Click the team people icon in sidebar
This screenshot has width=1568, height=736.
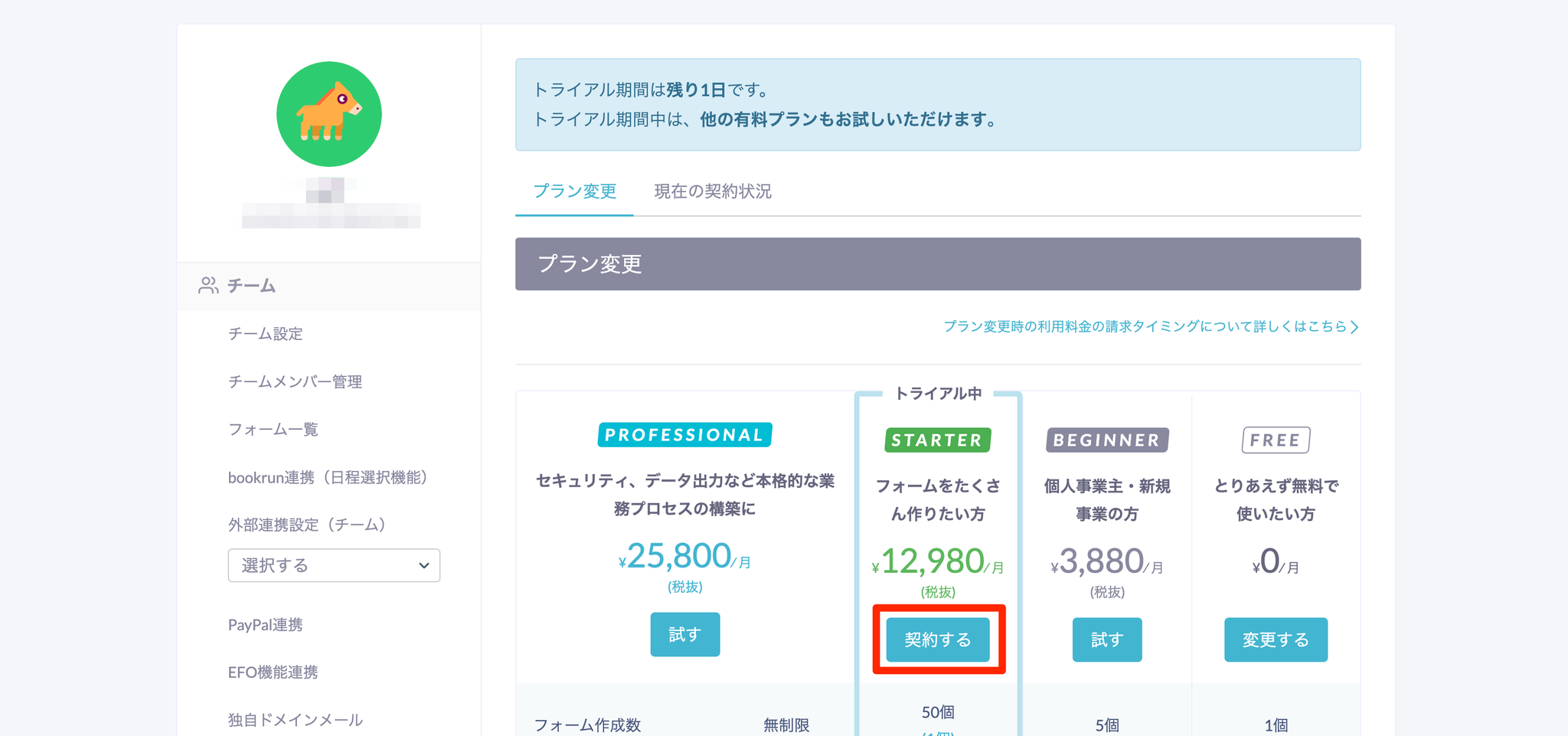(207, 286)
